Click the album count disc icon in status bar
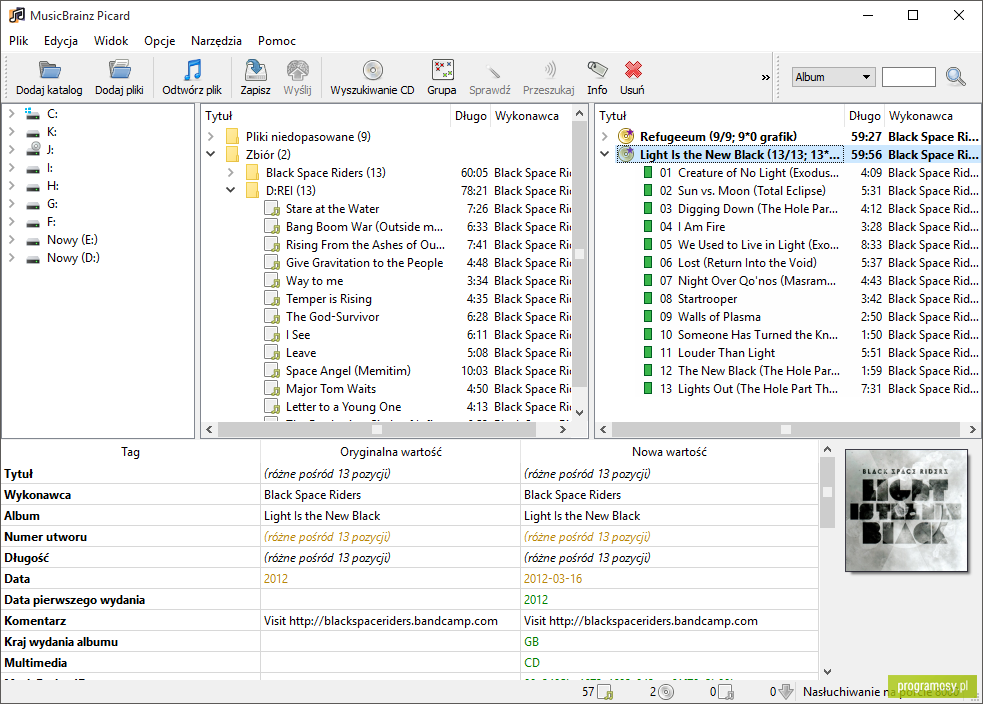The height and width of the screenshot is (704, 983). 666,691
